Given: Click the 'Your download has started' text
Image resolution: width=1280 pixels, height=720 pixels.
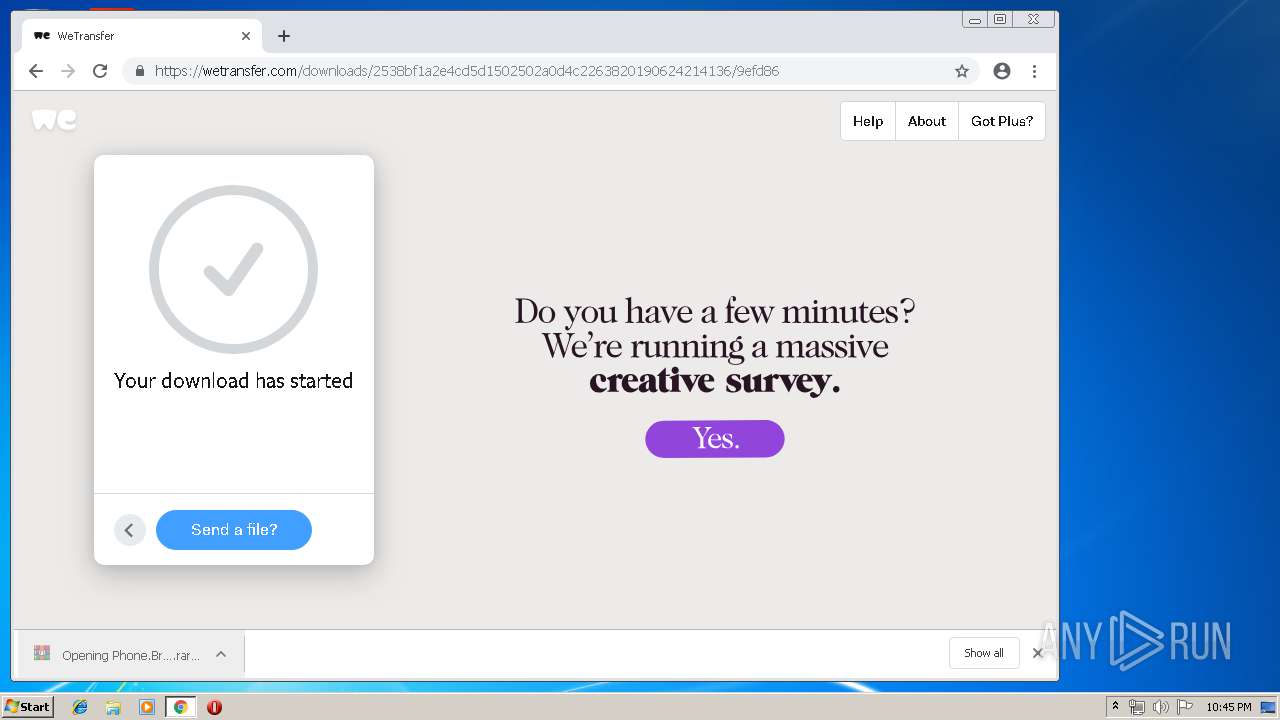Looking at the screenshot, I should [233, 381].
